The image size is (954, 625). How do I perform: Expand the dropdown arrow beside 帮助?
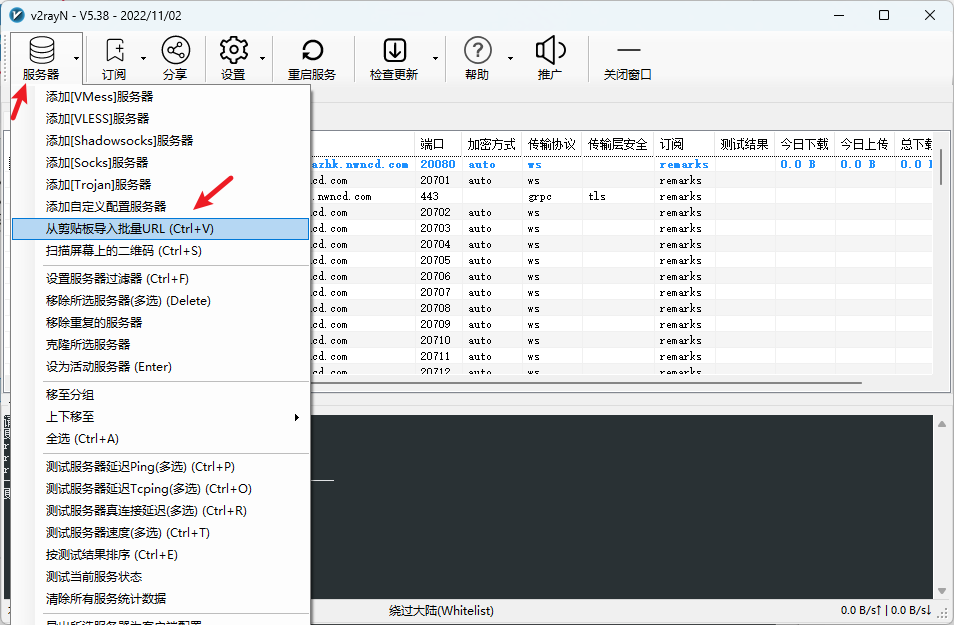point(510,58)
